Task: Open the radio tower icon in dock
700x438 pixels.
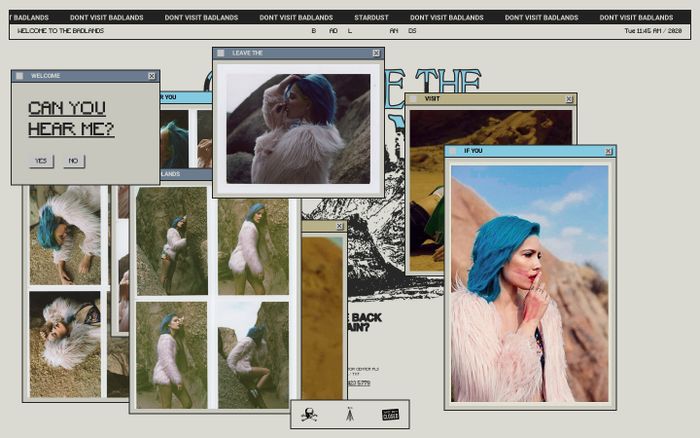Action: point(350,414)
